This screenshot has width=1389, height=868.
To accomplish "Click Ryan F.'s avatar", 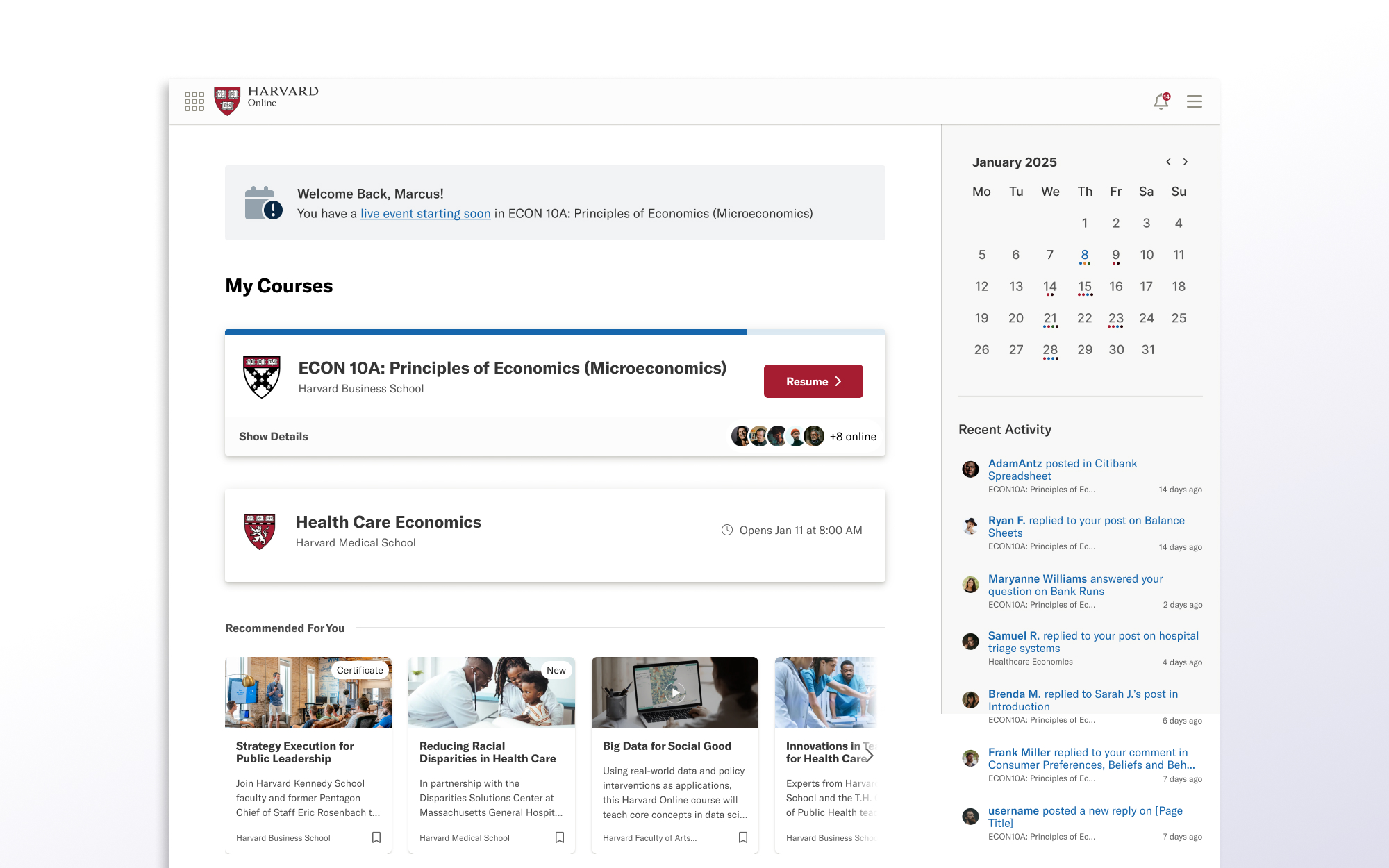I will pos(970,526).
